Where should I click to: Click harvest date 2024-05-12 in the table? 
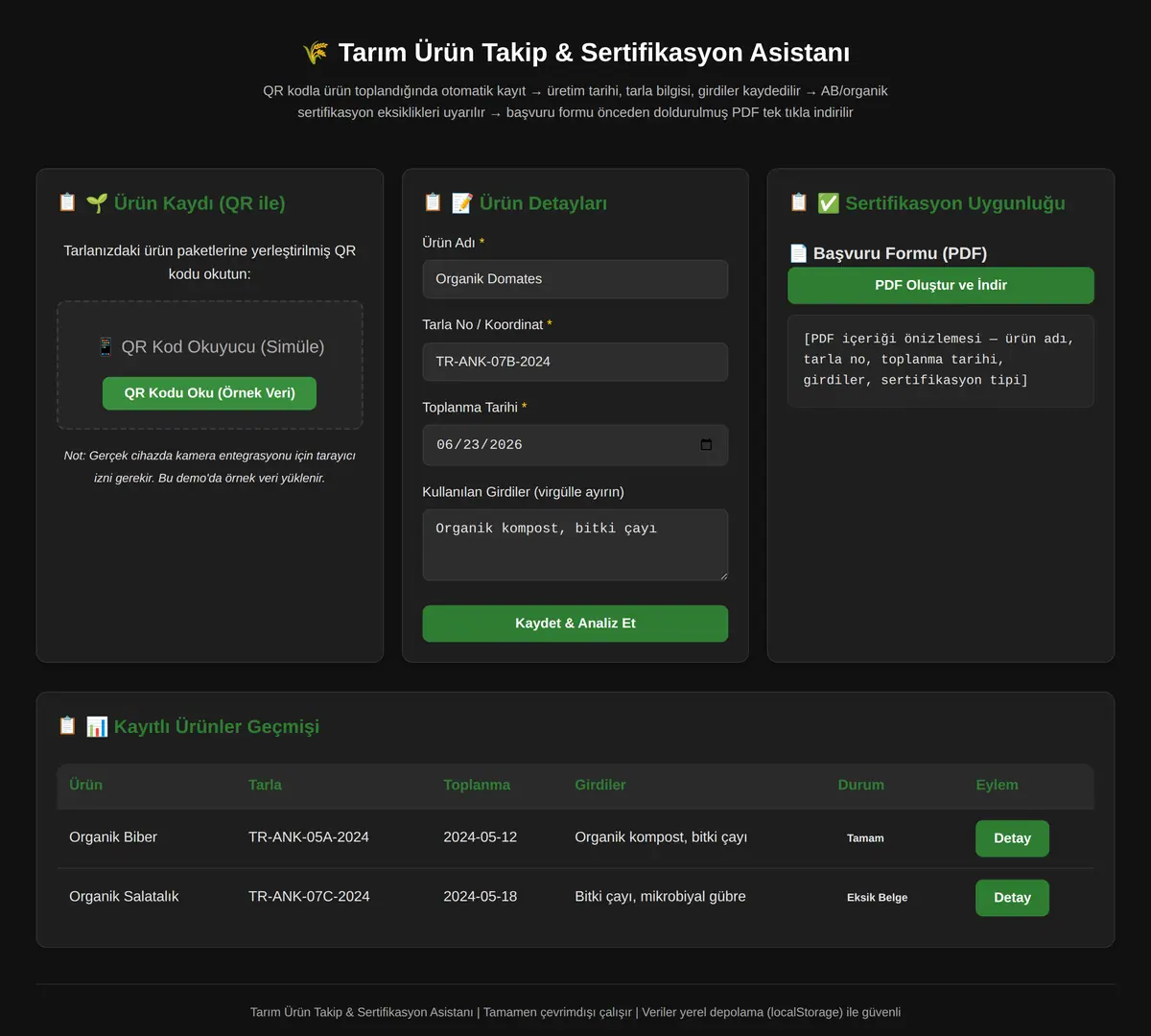480,837
